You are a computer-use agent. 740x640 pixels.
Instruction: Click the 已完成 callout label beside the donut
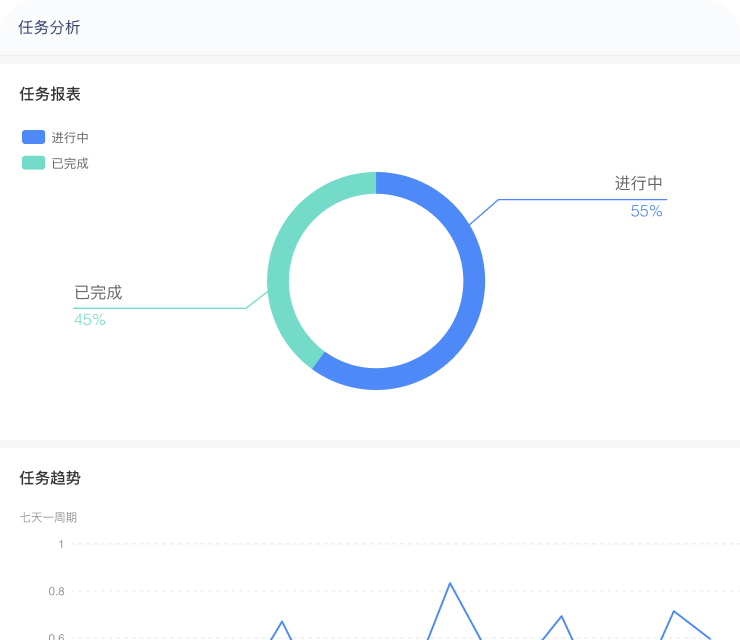pos(98,293)
